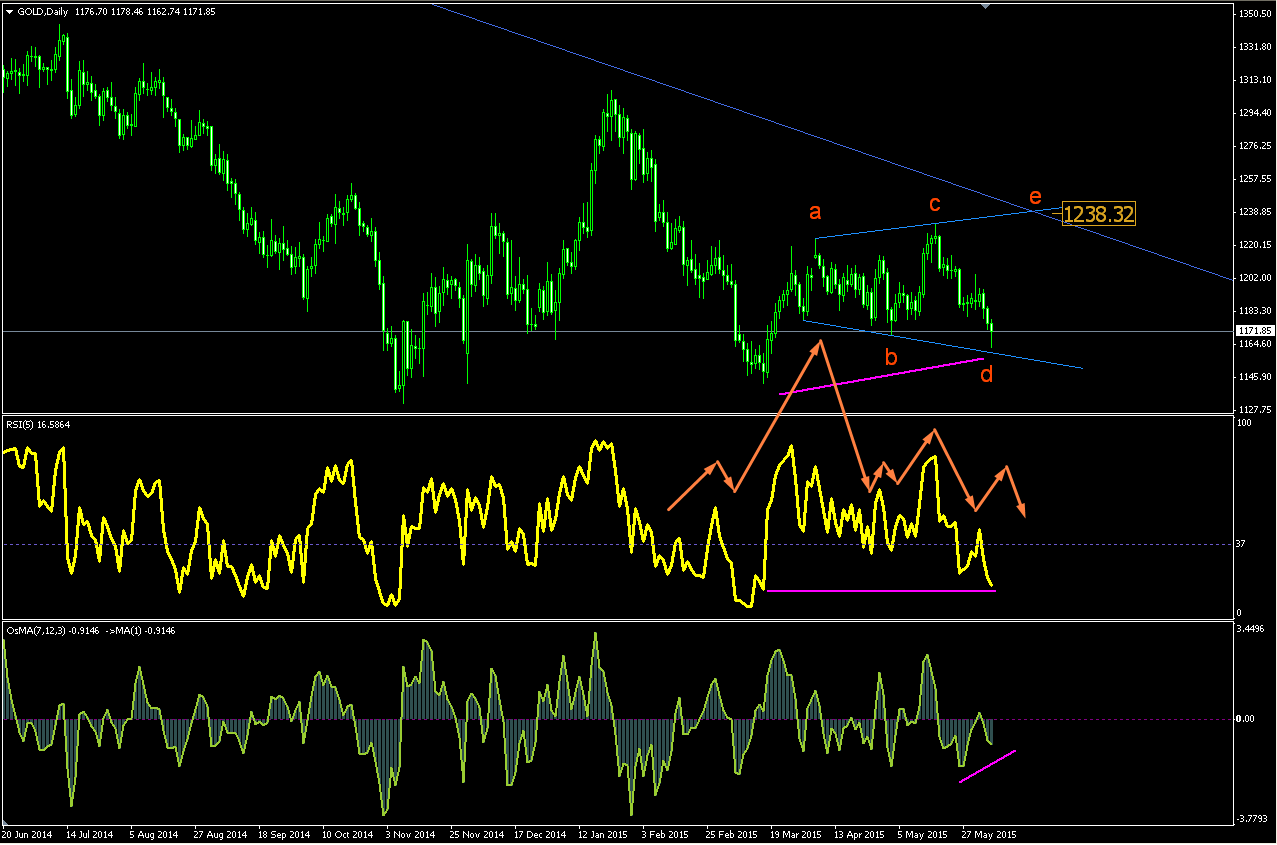Click the 3 Nov 2014 date label
Screen dimensions: 1277x845
point(413,833)
